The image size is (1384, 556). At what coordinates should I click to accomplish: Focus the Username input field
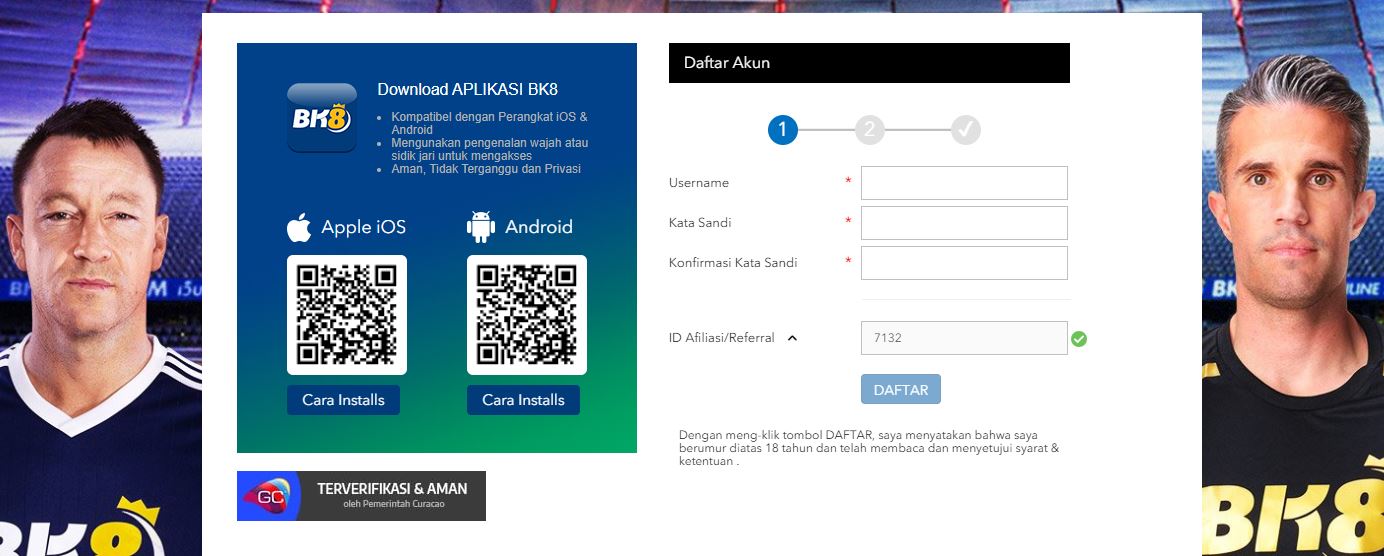point(964,183)
